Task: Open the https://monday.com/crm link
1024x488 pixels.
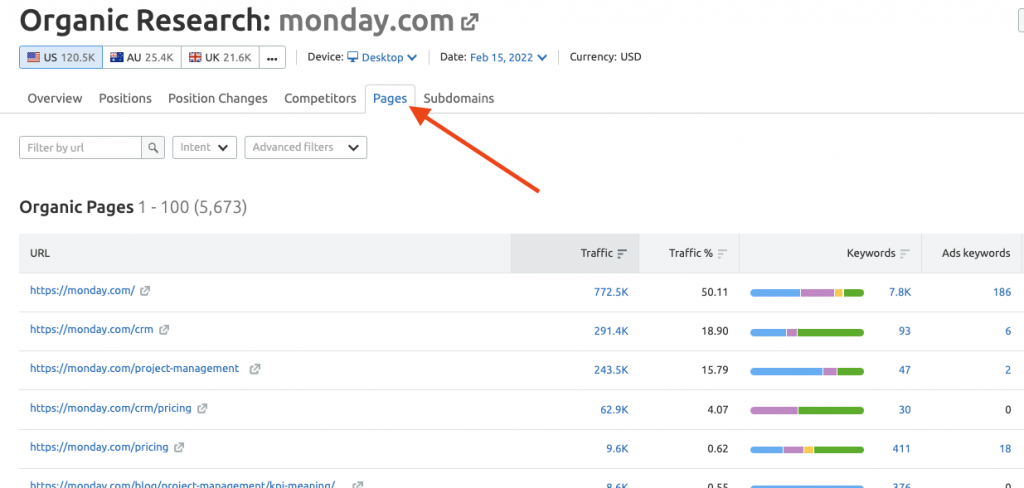Action: [x=91, y=330]
